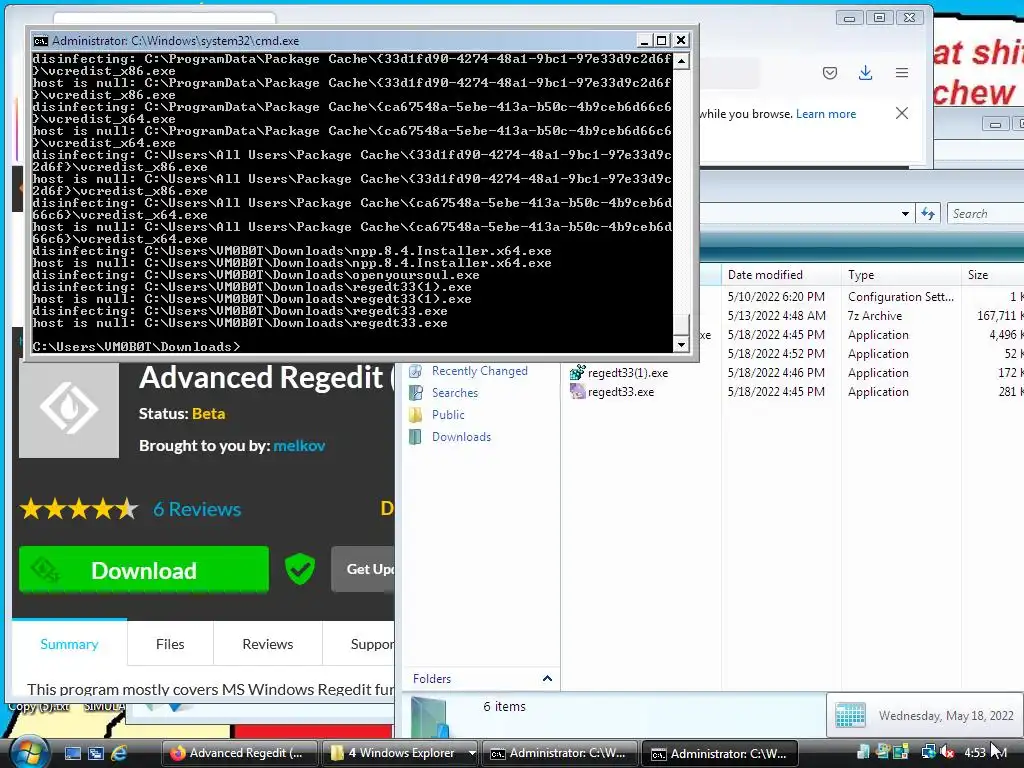Open the Pocket icon in Firefox toolbar
This screenshot has height=768, width=1024.
pyautogui.click(x=829, y=72)
